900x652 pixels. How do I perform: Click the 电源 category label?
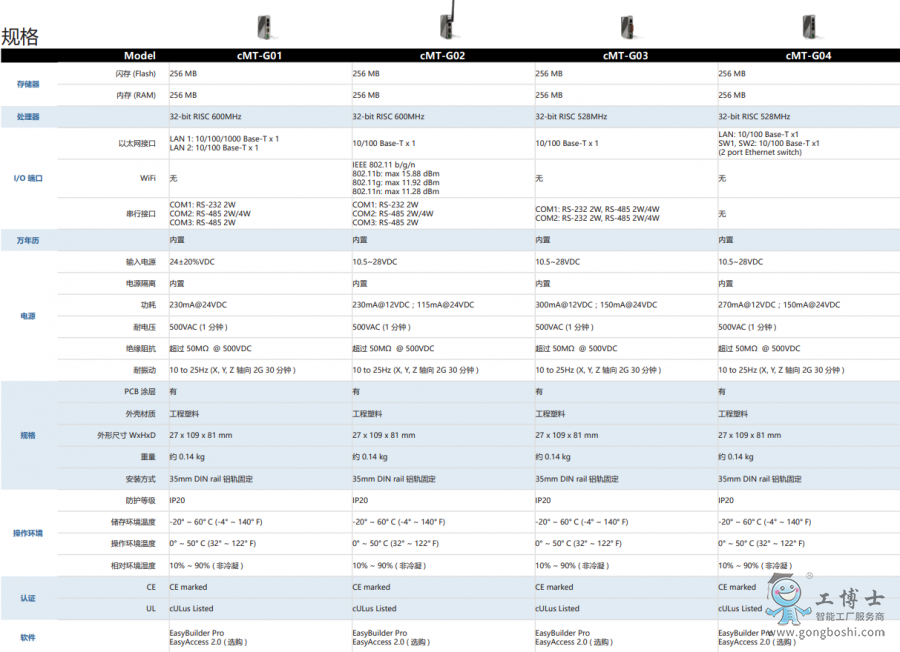[28, 316]
